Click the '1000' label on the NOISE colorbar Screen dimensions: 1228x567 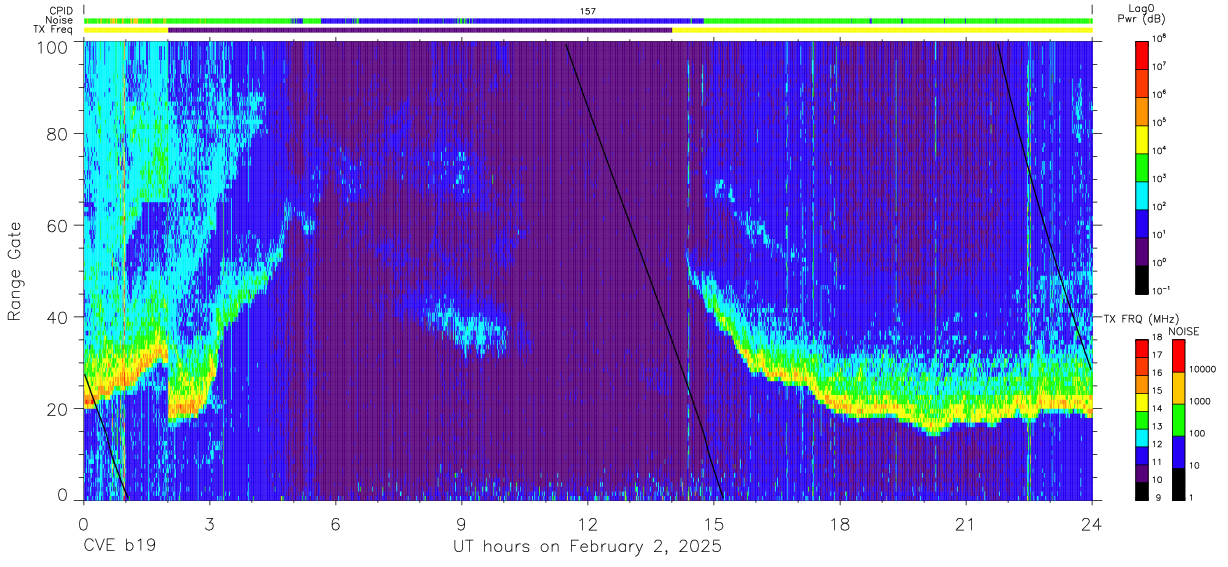pos(1200,401)
